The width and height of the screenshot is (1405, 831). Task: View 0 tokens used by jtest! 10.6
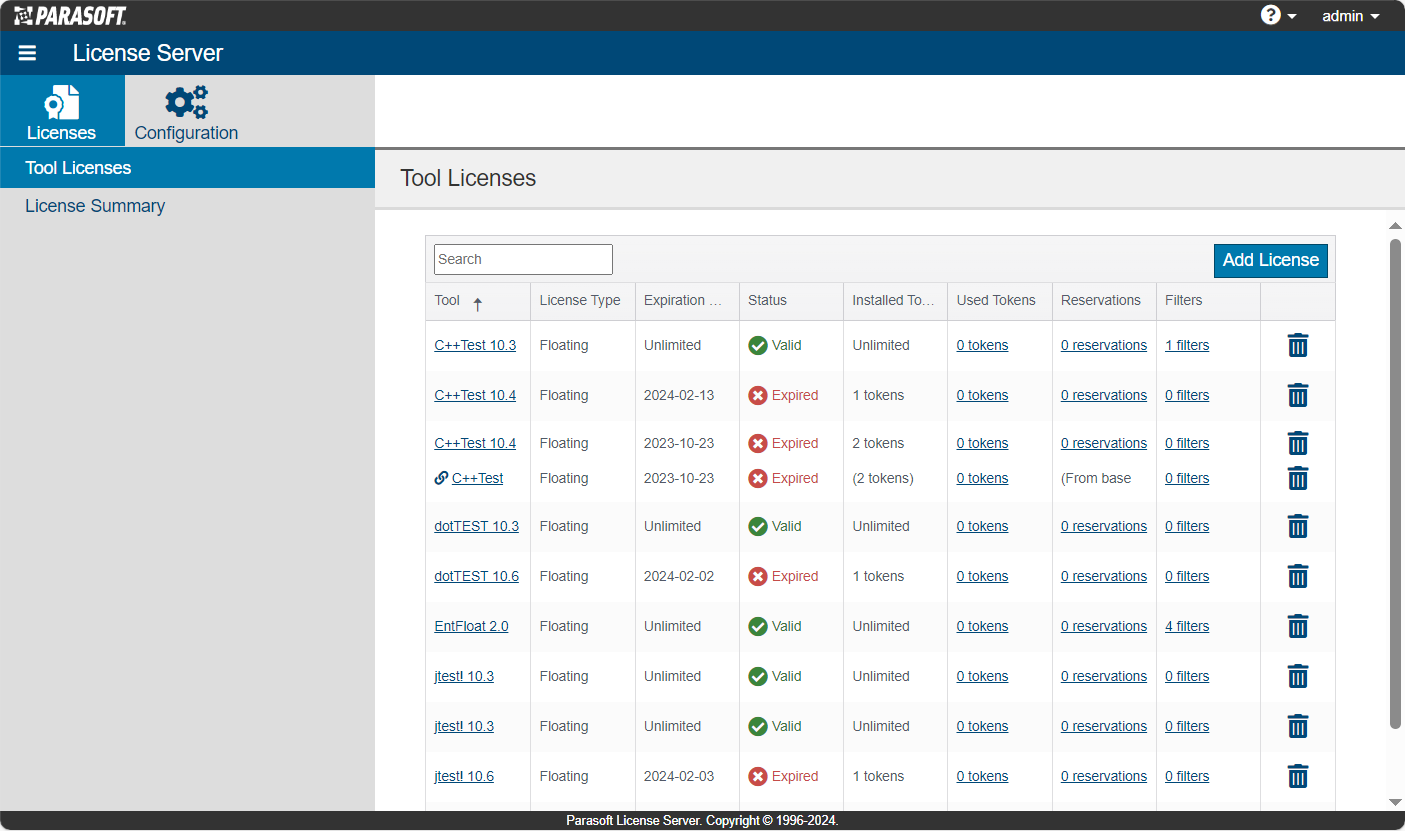(x=982, y=776)
